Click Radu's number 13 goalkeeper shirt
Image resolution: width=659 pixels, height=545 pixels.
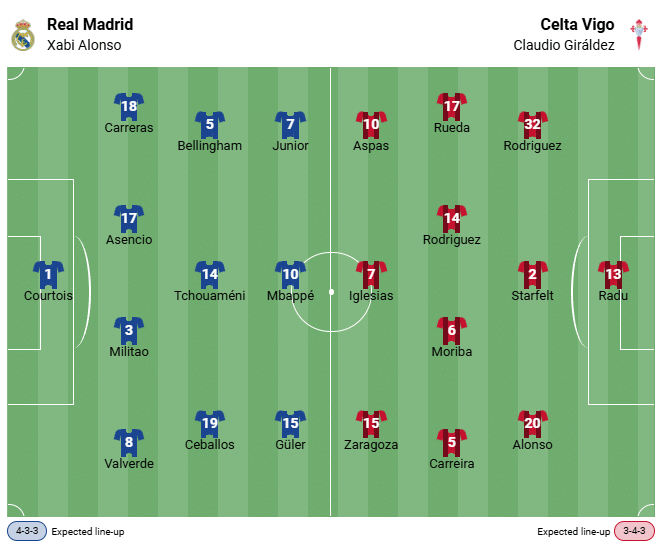click(x=613, y=274)
